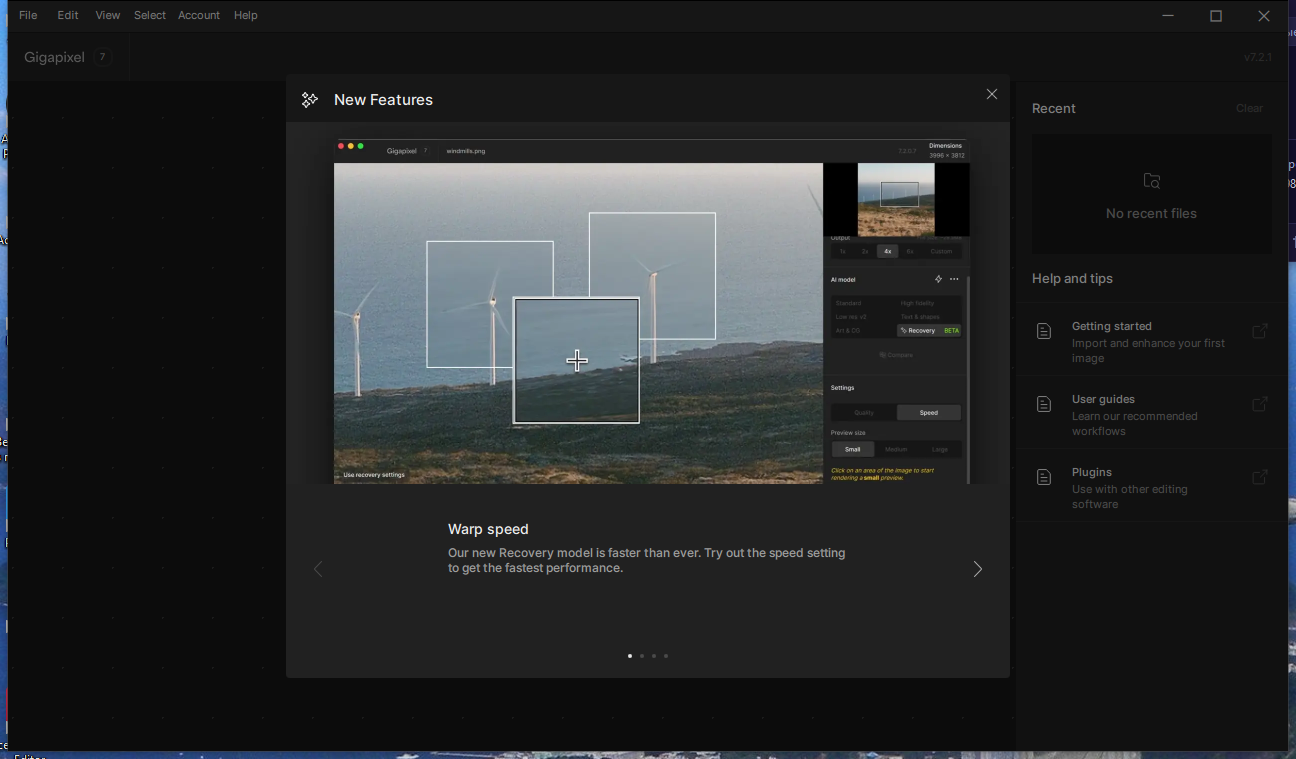This screenshot has width=1296, height=759.
Task: Open external link icon beside User guides
Action: [1260, 404]
